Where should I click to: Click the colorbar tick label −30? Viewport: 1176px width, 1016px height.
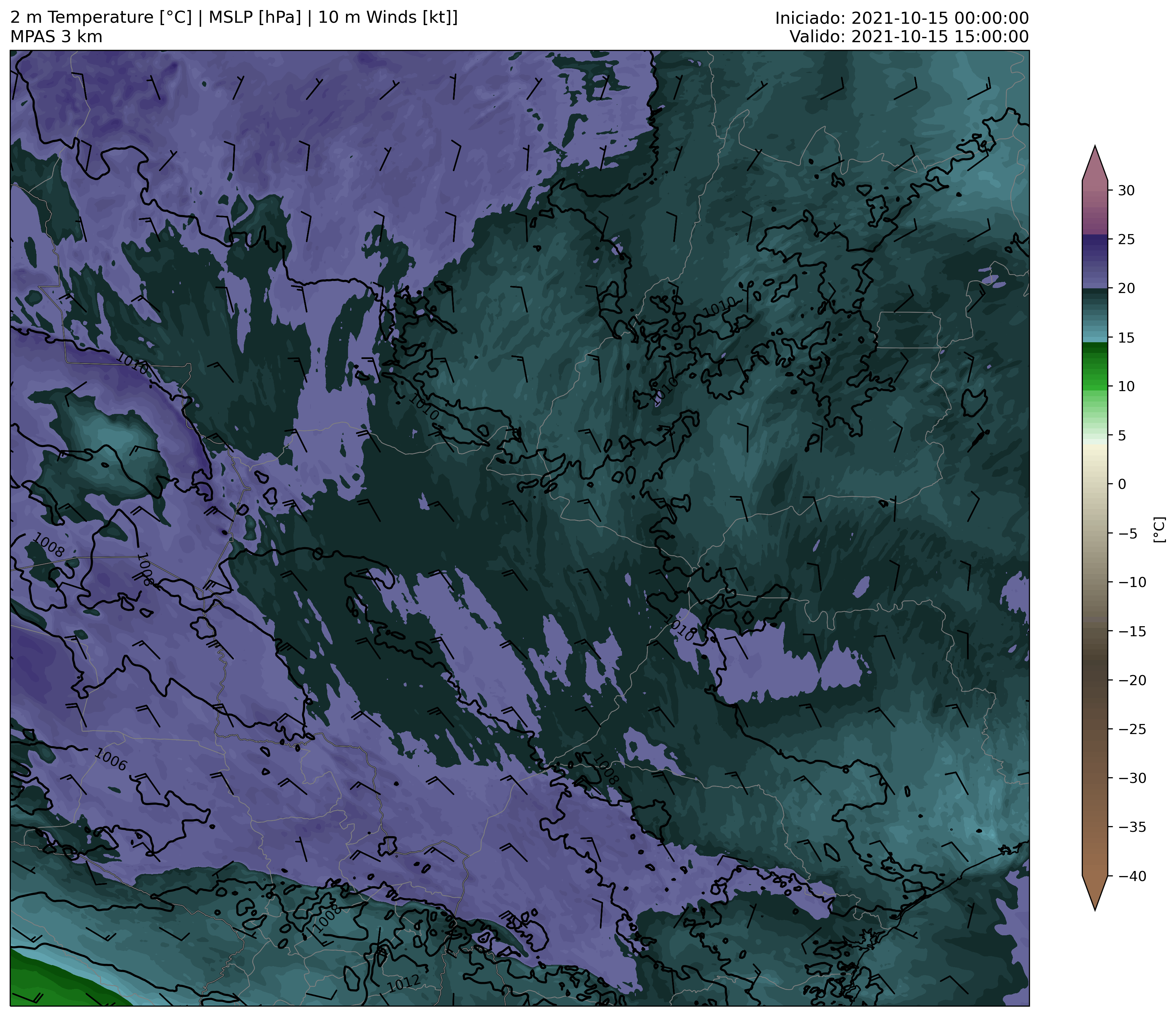[1132, 778]
